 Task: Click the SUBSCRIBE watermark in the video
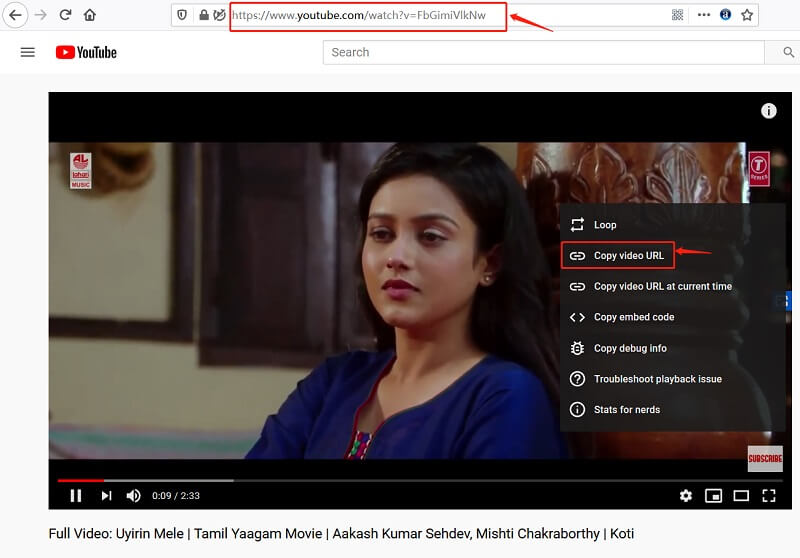[x=765, y=459]
